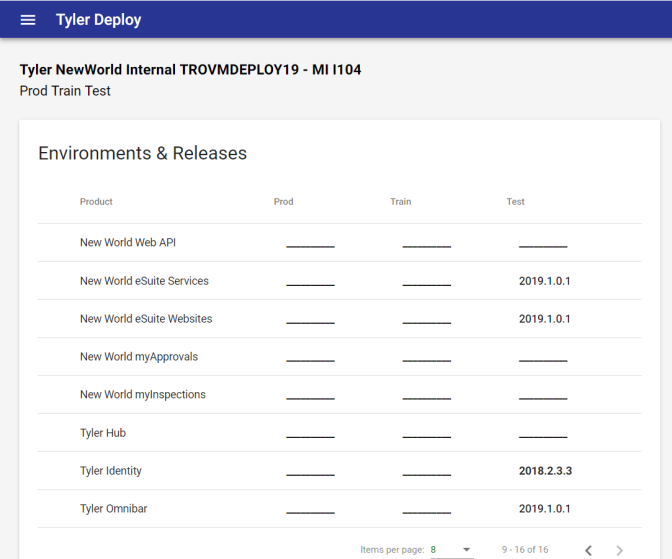Click the Tyler Deploy app title

click(x=98, y=20)
